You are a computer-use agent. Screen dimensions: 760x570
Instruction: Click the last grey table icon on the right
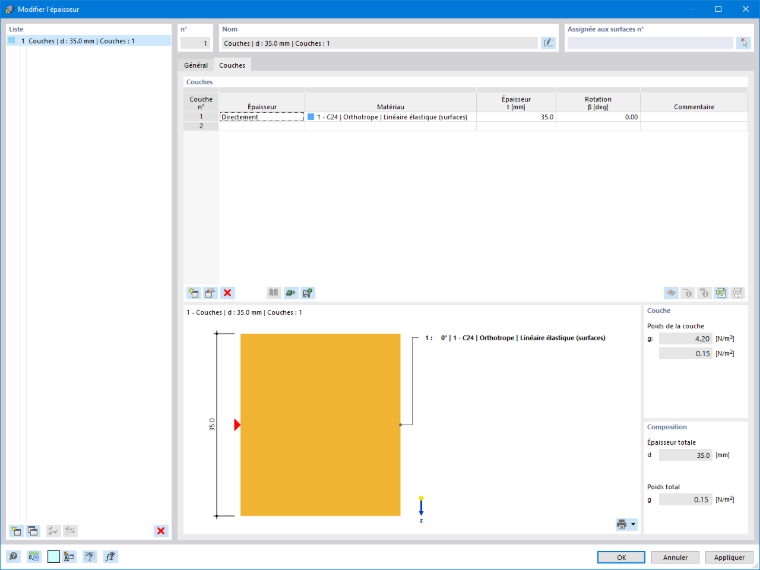pos(737,293)
